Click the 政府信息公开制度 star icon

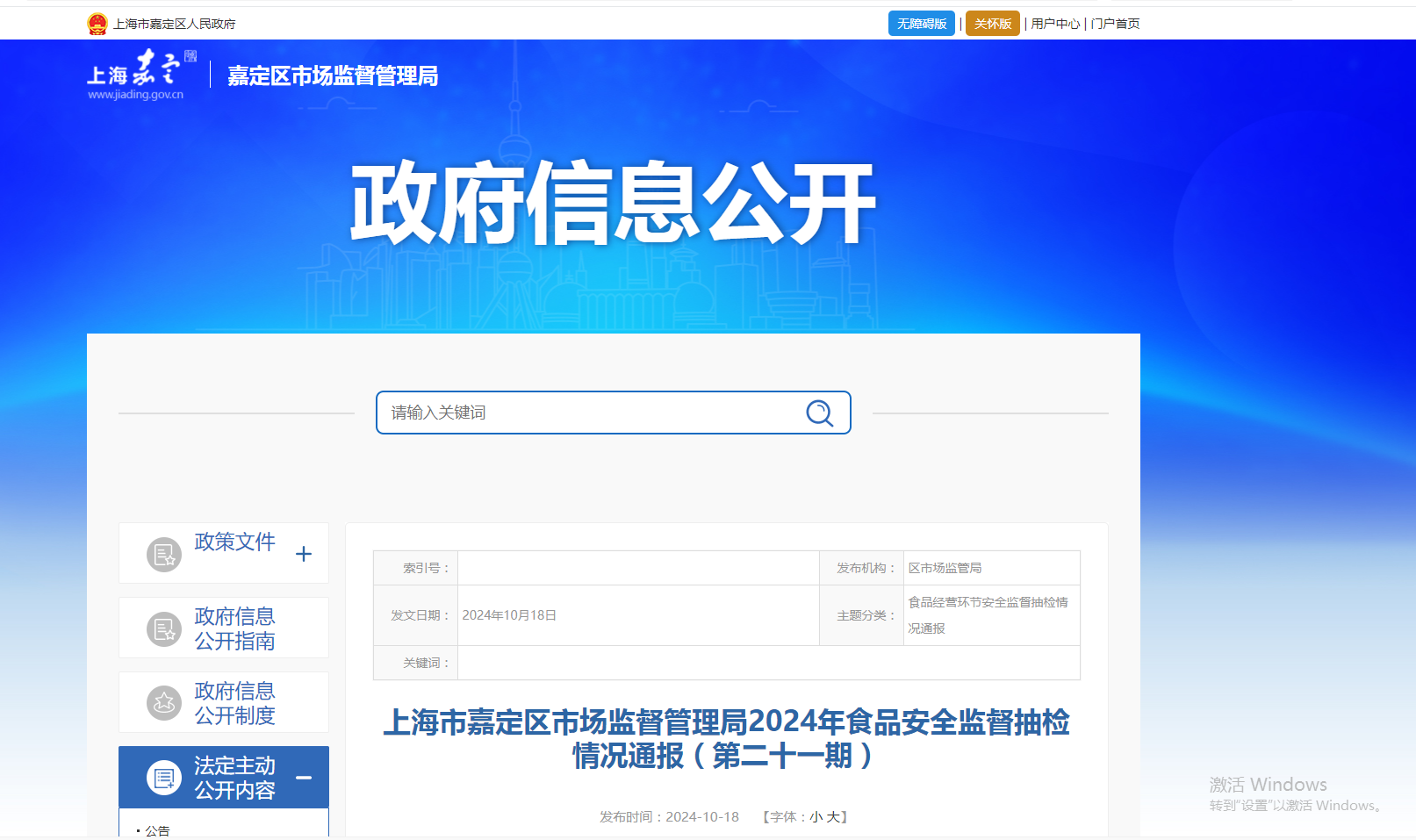(163, 703)
